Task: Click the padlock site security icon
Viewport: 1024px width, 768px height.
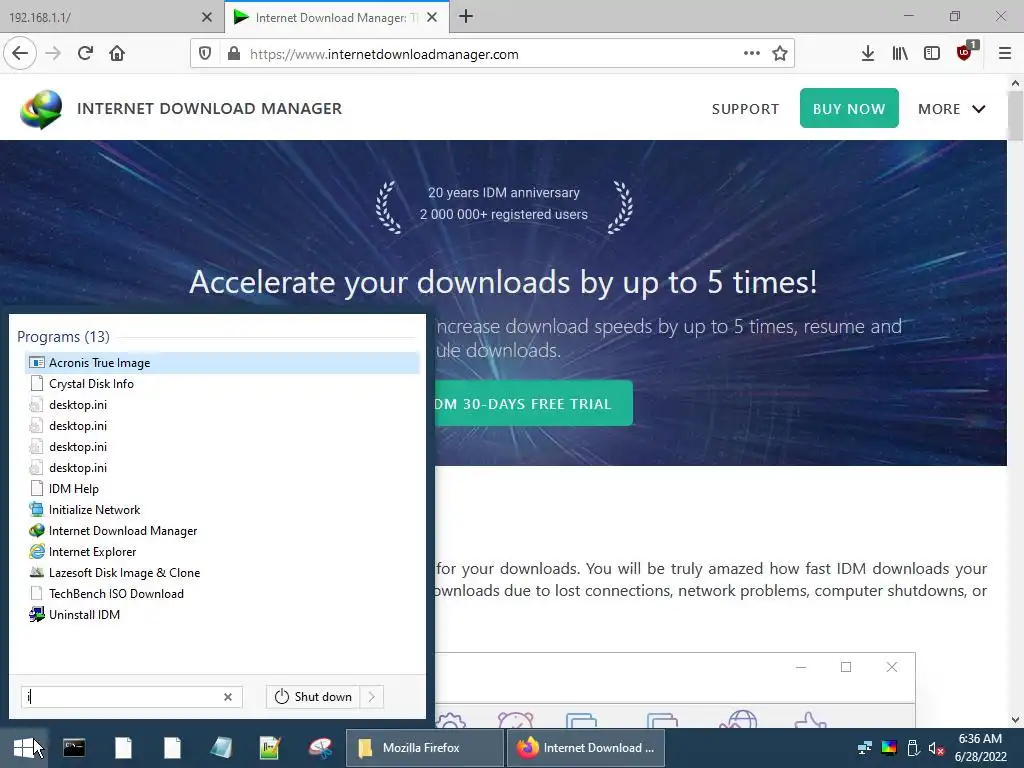Action: pyautogui.click(x=234, y=54)
